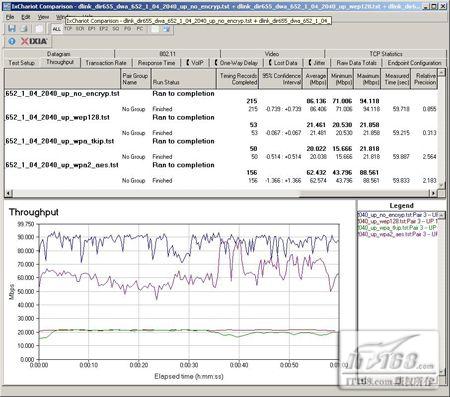Open the View menu
The width and height of the screenshot is (450, 397).
click(43, 17)
